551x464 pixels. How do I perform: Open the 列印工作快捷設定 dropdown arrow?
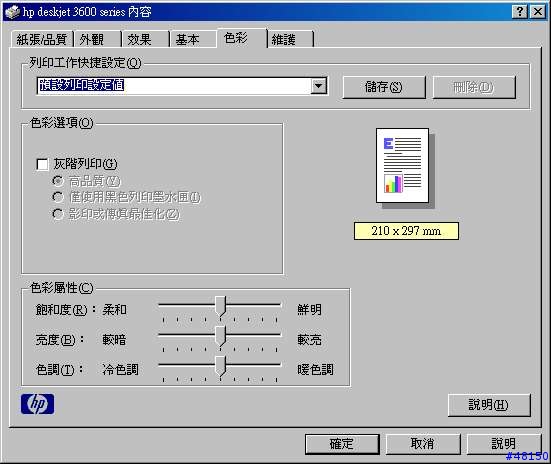click(x=319, y=86)
